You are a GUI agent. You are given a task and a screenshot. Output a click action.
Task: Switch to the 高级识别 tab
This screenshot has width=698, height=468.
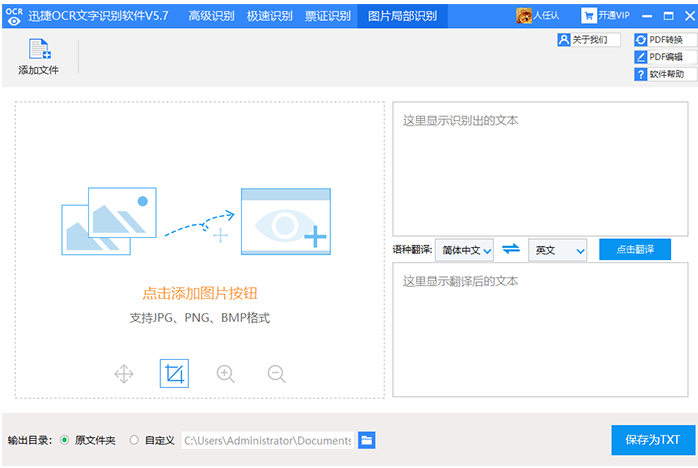click(213, 16)
